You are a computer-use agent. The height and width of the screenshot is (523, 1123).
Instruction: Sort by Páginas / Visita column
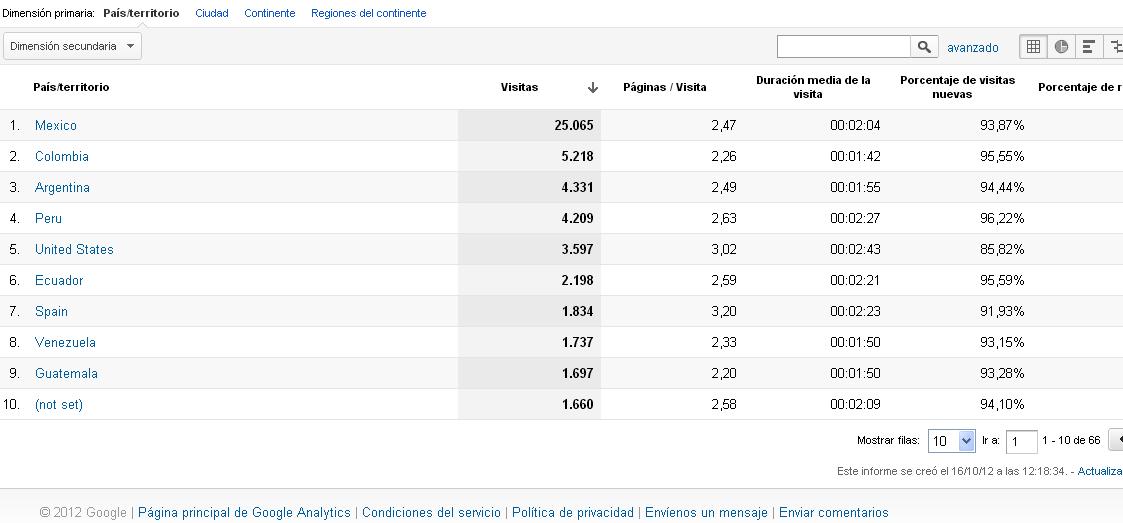pyautogui.click(x=665, y=87)
